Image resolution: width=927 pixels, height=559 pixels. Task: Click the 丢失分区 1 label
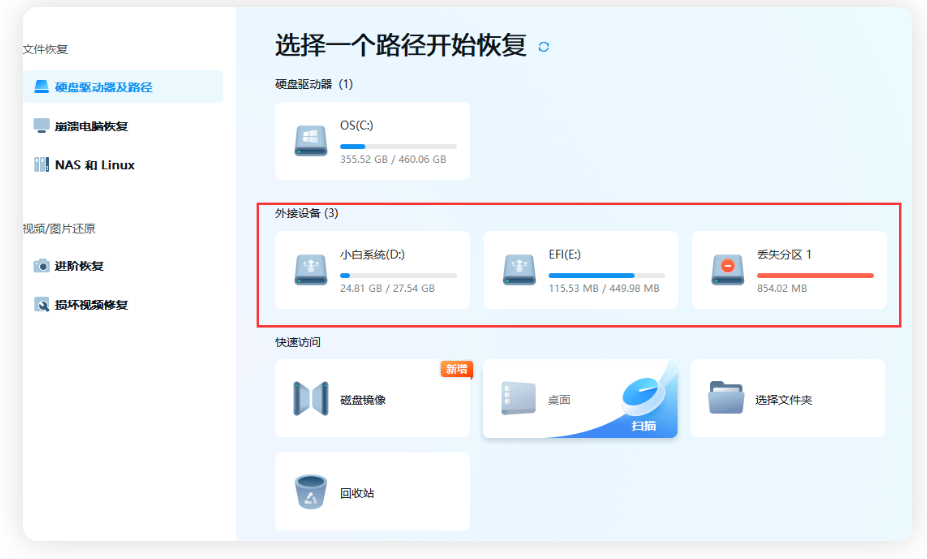785,255
